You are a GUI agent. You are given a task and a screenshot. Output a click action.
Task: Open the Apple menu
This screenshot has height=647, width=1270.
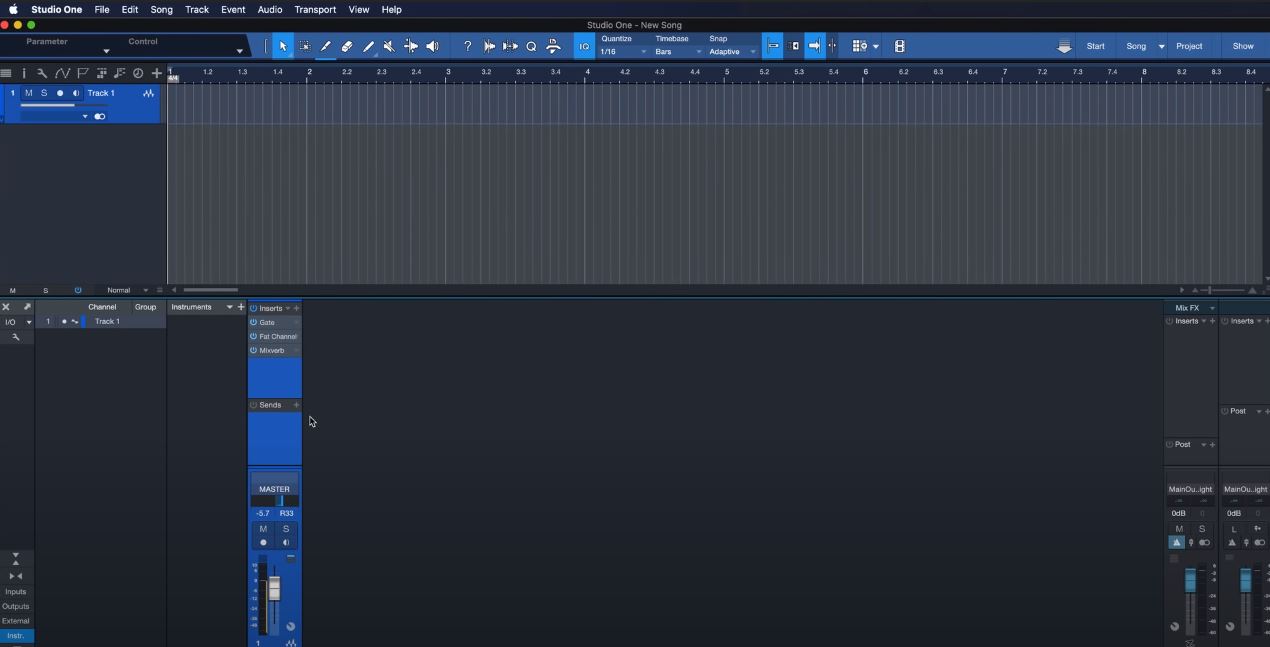[x=13, y=9]
